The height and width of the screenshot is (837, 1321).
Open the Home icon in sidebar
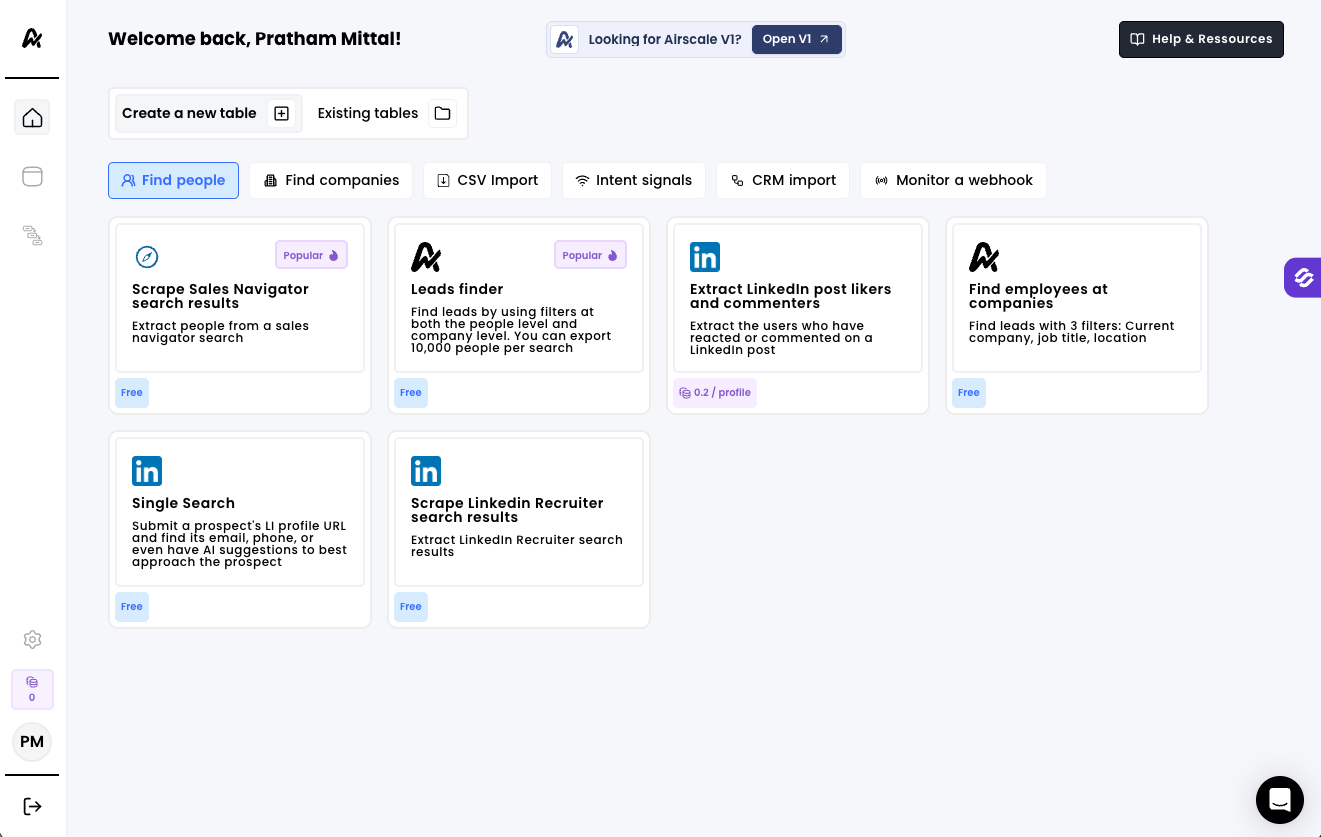32,117
